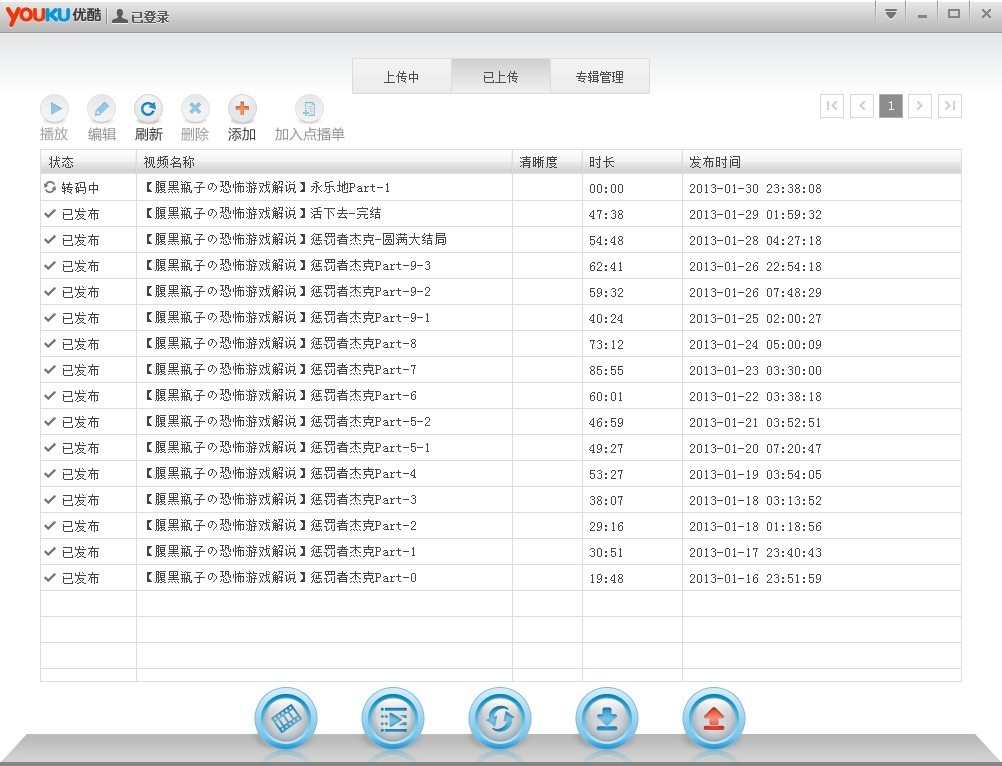This screenshot has width=1002, height=766.
Task: Select the video 惩罚者杰克-圆满大结局
Action: [295, 240]
